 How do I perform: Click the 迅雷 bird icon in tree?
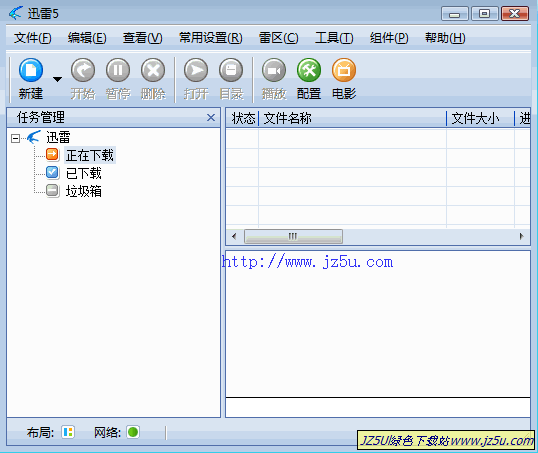point(34,137)
